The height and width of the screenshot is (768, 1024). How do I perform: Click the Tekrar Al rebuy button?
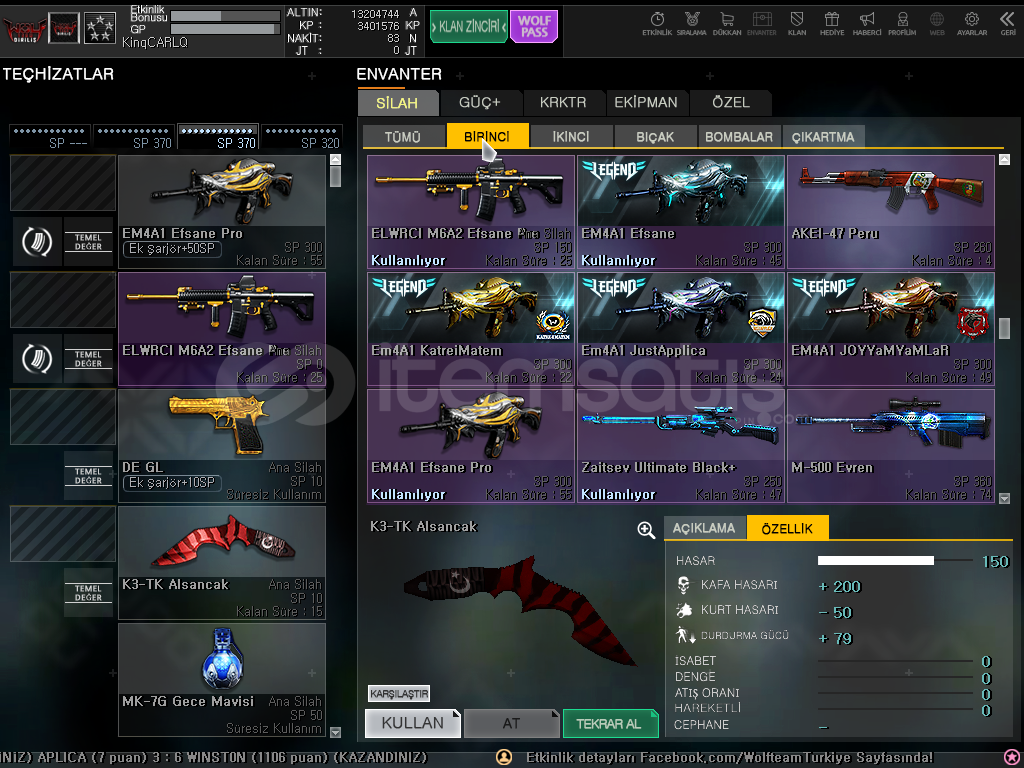pyautogui.click(x=610, y=723)
